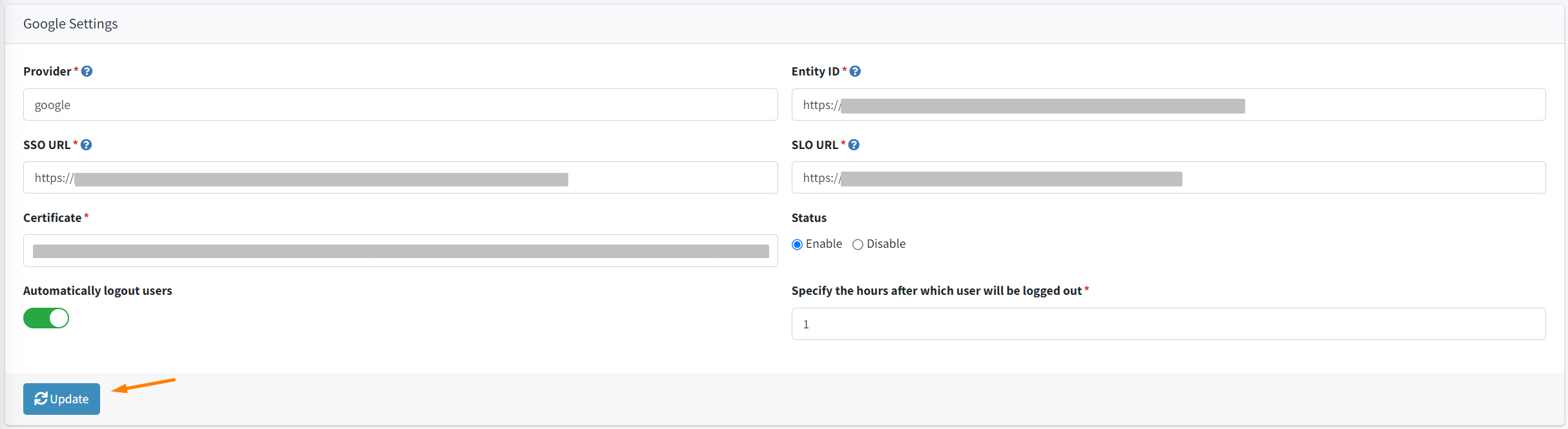Click the Certificate field label text
The image size is (1568, 429).
coord(52,218)
